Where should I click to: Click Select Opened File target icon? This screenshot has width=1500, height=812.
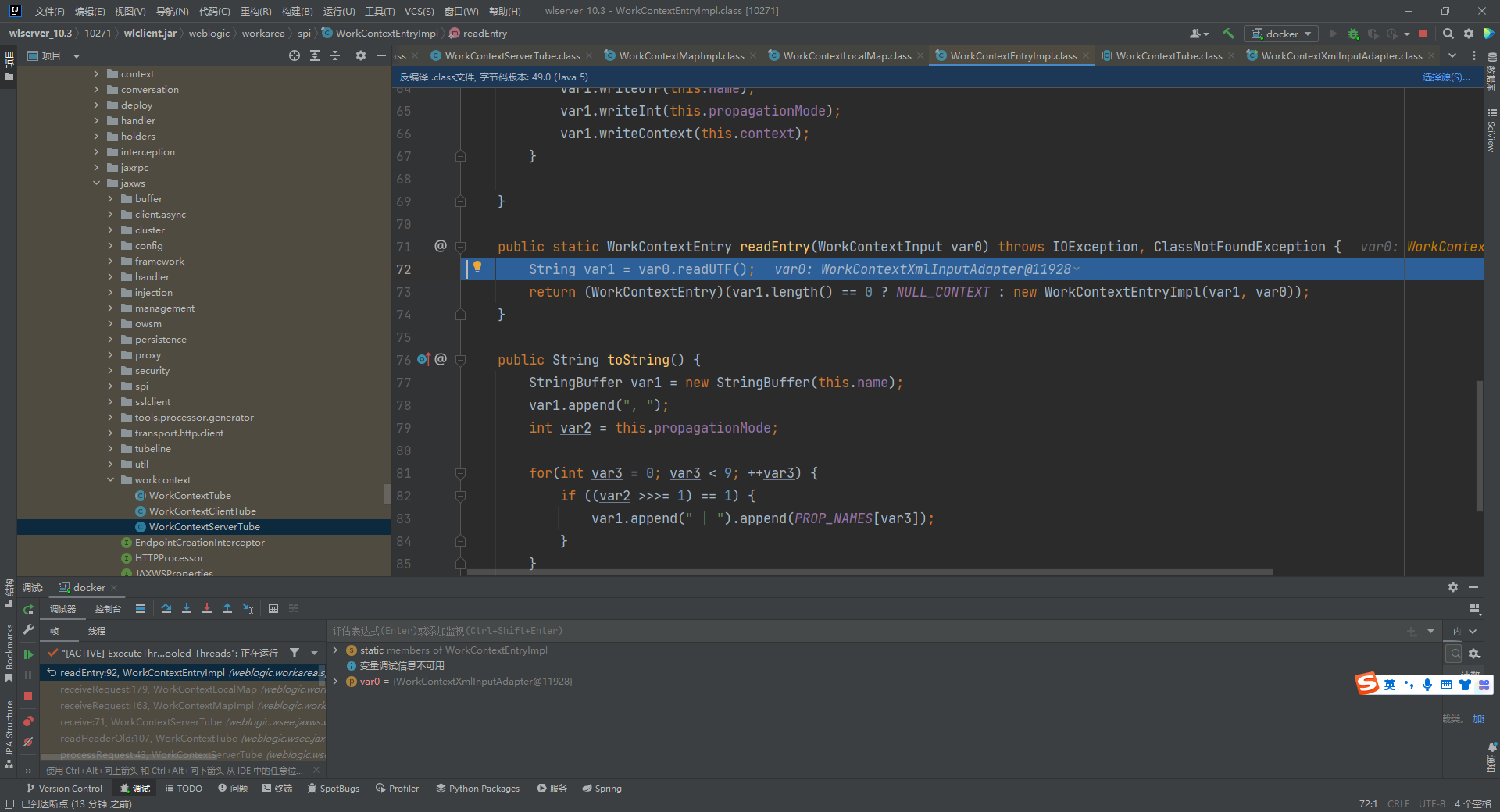[295, 55]
